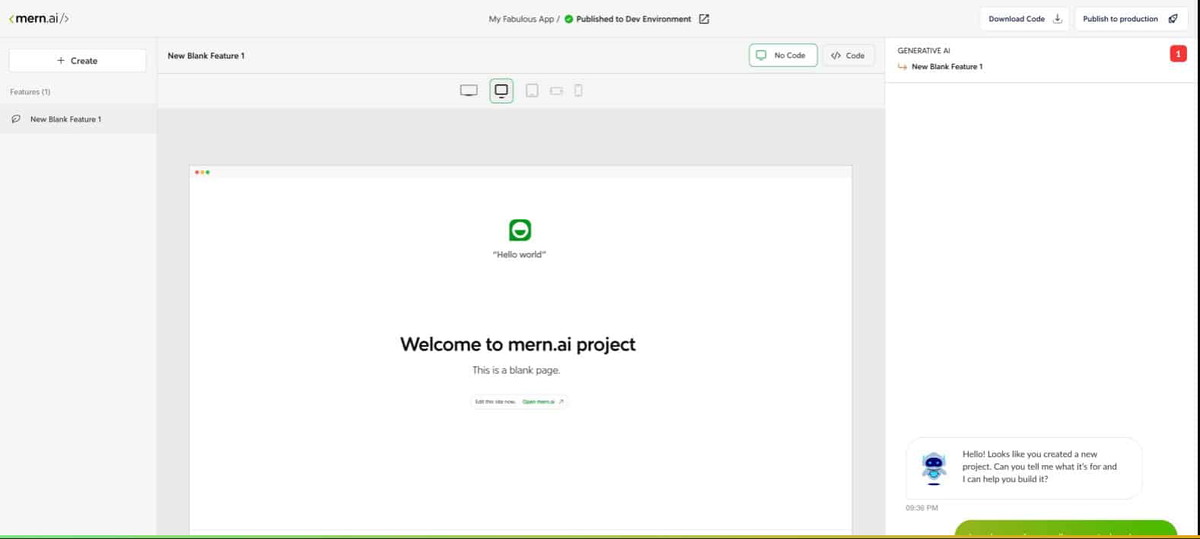Screen dimensions: 1200x539
Task: Click the chat bubble icon beside New Blank Feature 1
Action: (x=16, y=119)
